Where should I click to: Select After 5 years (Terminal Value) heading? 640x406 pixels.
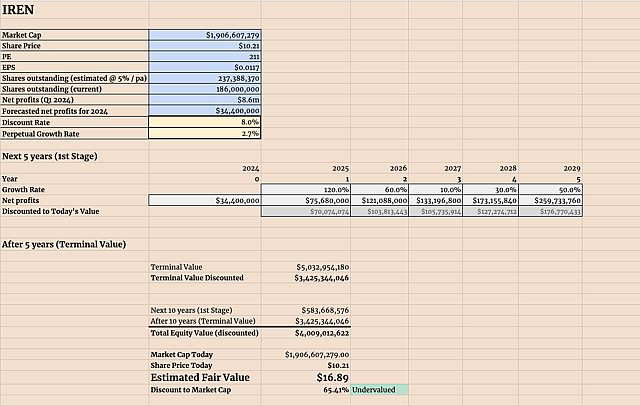pos(64,244)
